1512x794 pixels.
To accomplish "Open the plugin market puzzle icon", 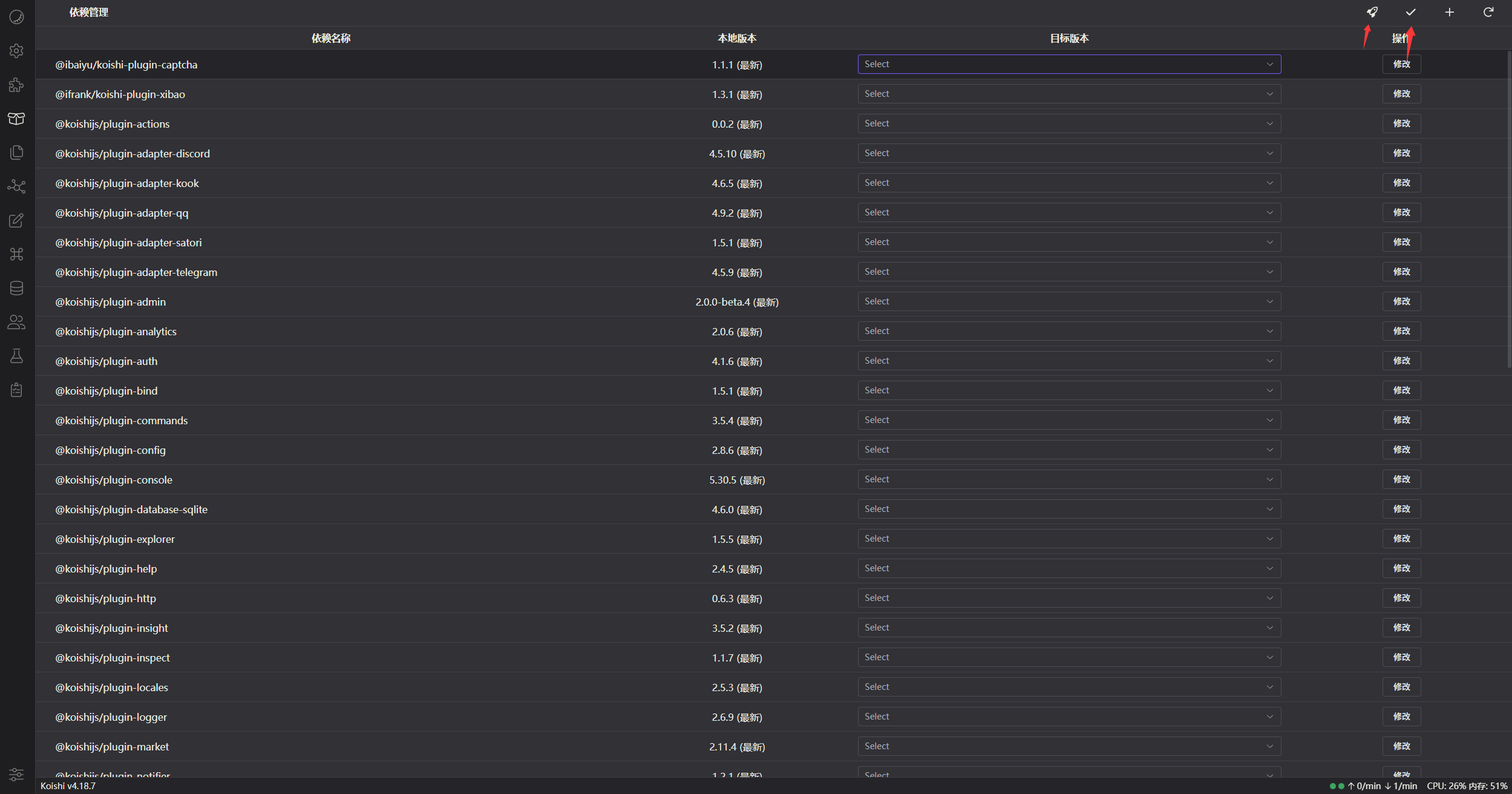I will coord(17,85).
